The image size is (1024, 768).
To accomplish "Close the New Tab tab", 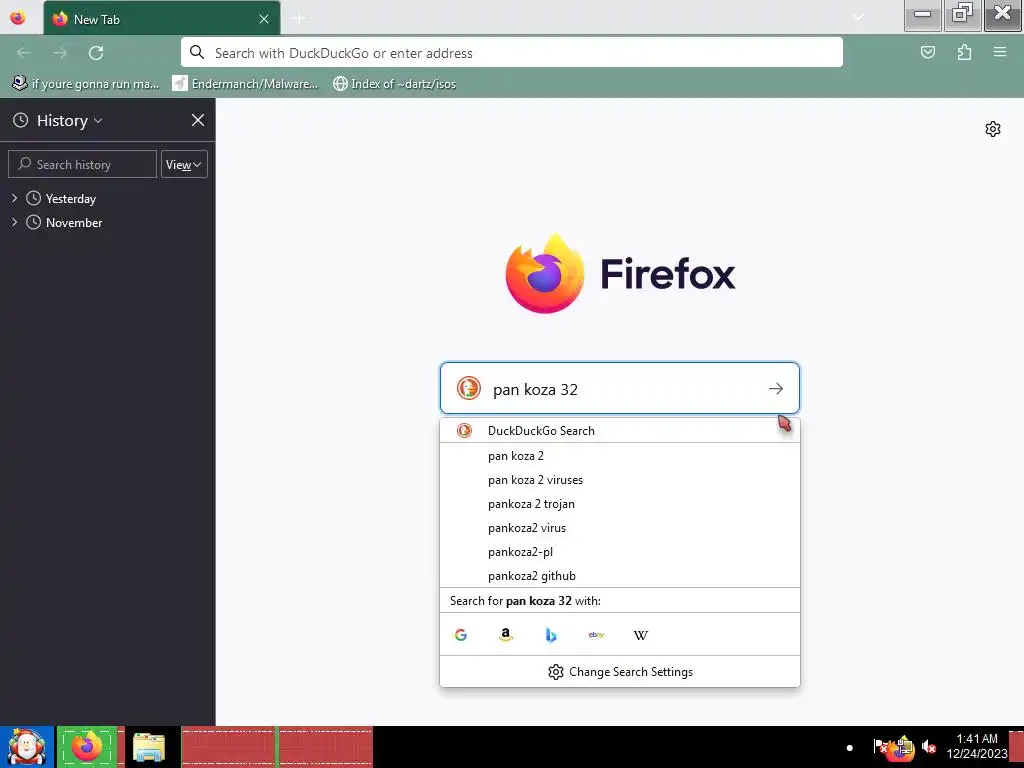I will (x=264, y=19).
